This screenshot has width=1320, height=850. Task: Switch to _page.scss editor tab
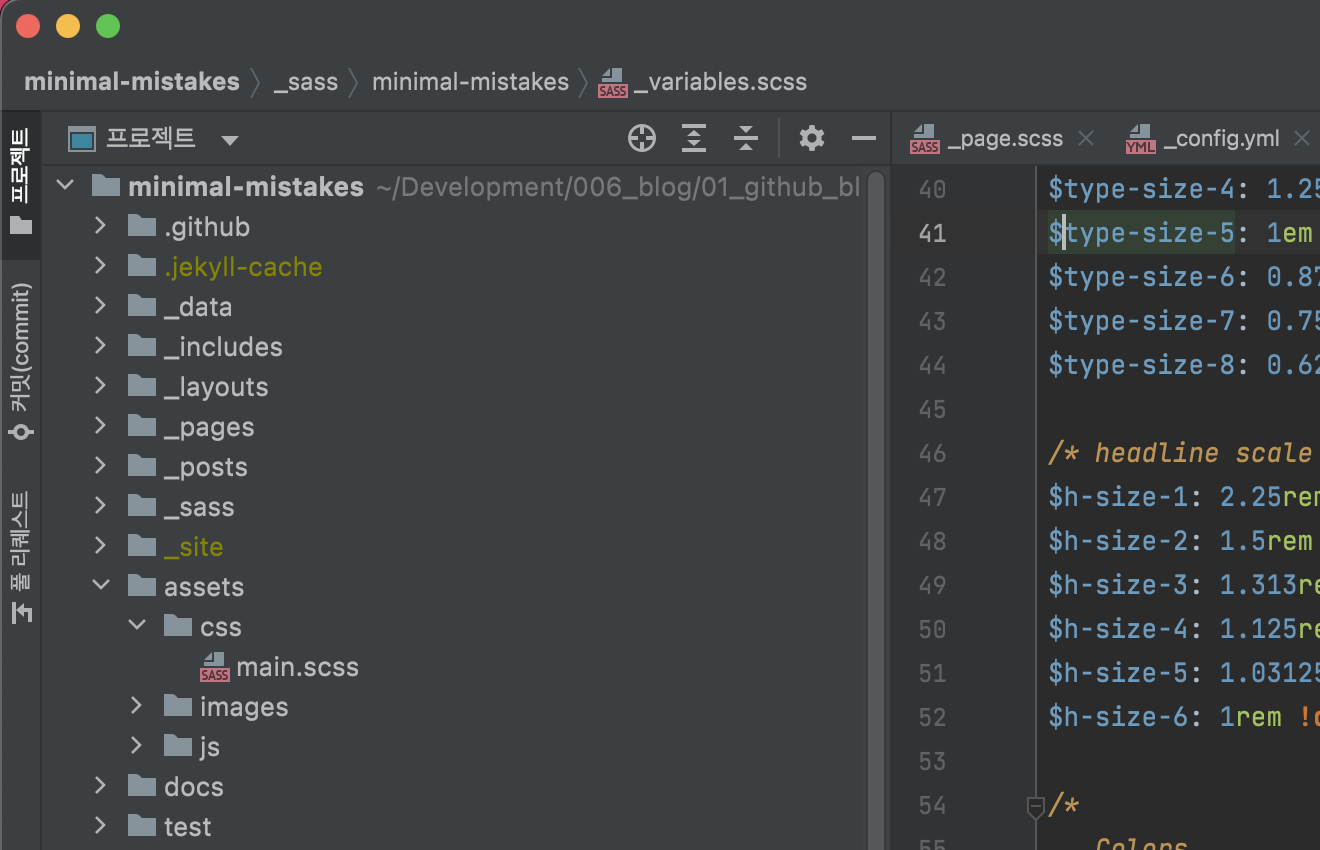pos(1003,139)
